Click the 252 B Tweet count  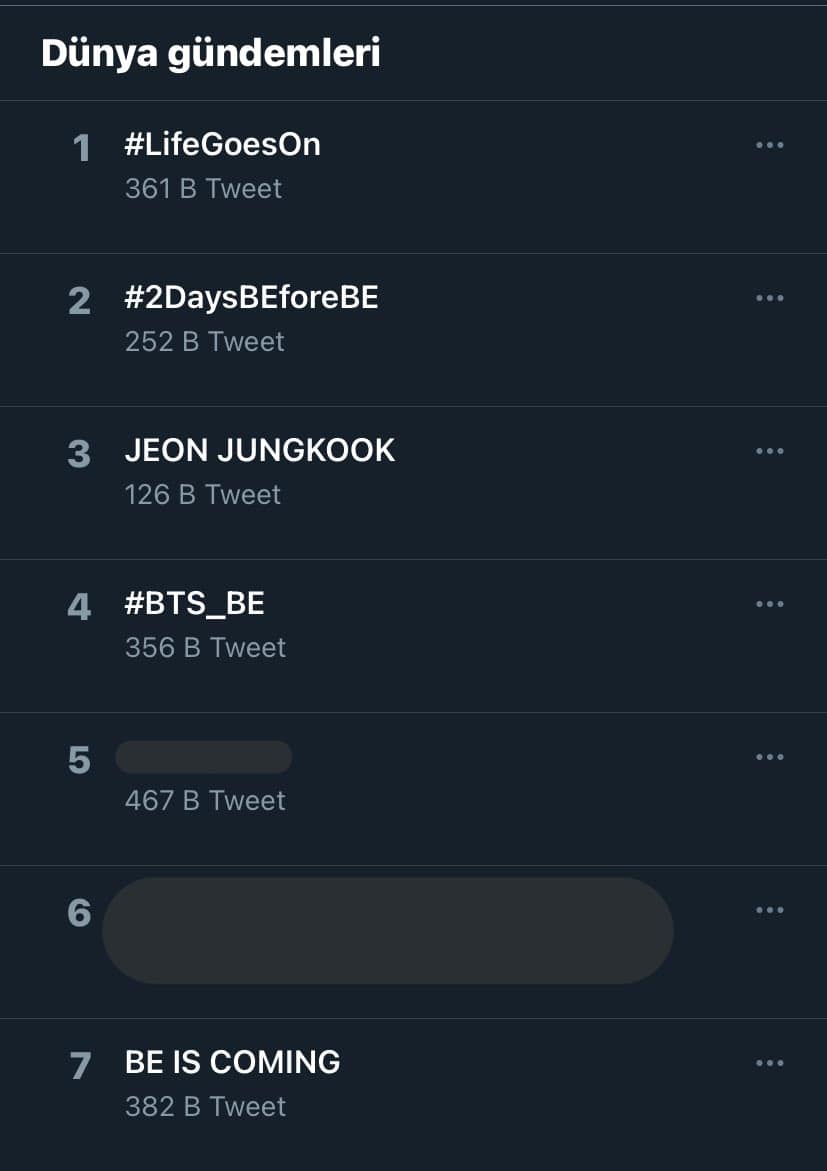204,341
